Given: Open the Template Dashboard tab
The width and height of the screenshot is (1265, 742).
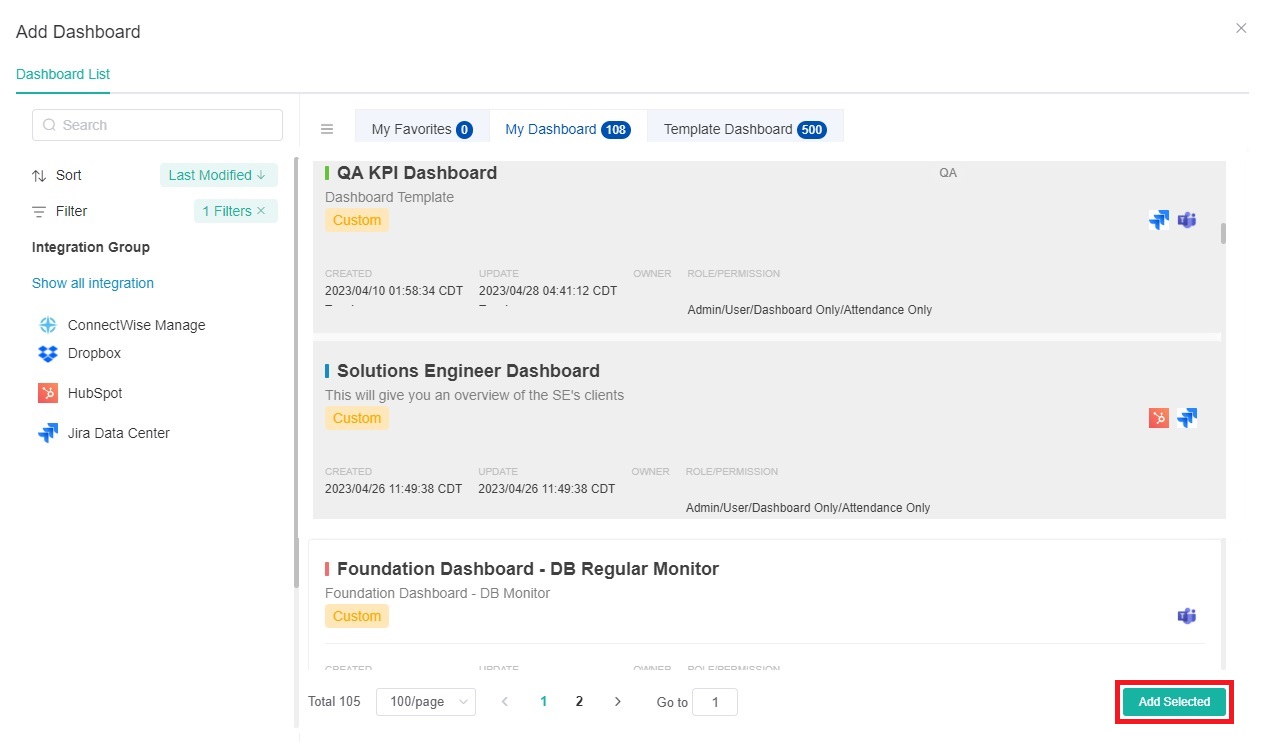Looking at the screenshot, I should click(x=744, y=128).
